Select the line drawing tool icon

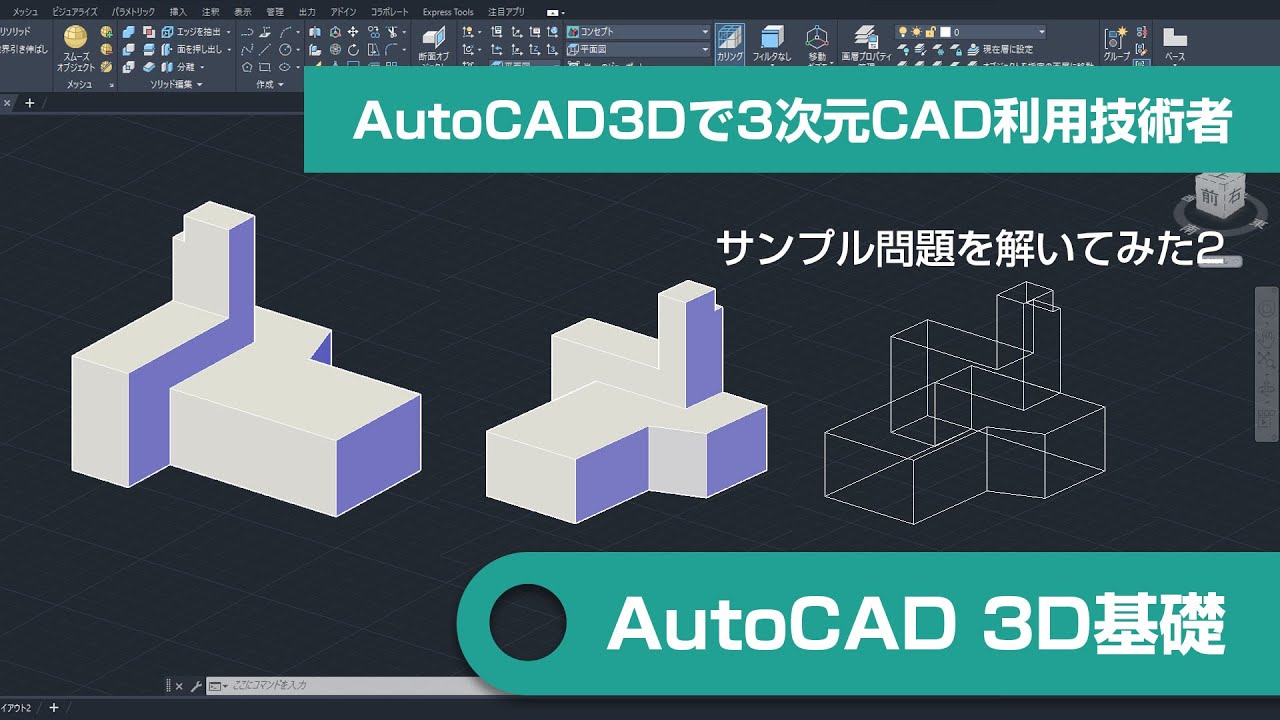coord(265,49)
